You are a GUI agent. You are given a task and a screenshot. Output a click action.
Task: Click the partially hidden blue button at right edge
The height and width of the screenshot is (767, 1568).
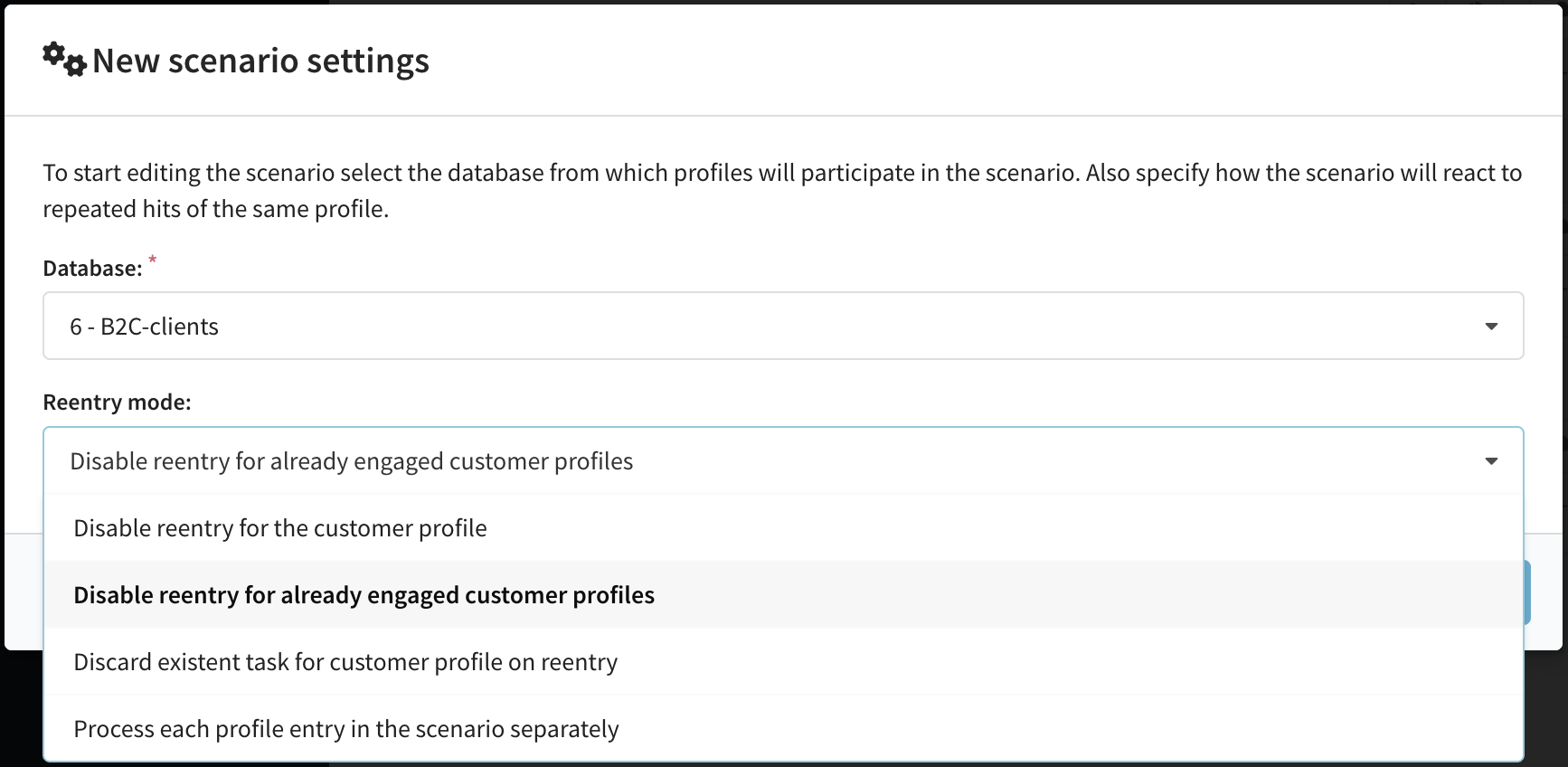(x=1527, y=592)
